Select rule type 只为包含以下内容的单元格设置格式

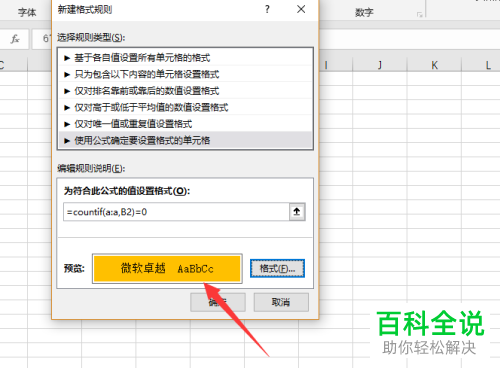185,74
